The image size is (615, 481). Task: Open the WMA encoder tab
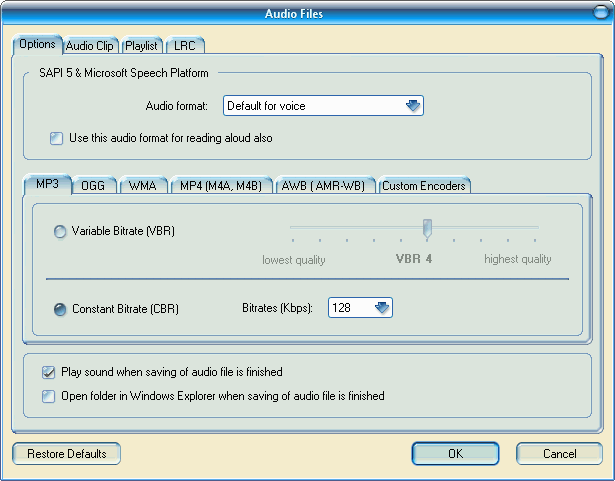pyautogui.click(x=142, y=186)
